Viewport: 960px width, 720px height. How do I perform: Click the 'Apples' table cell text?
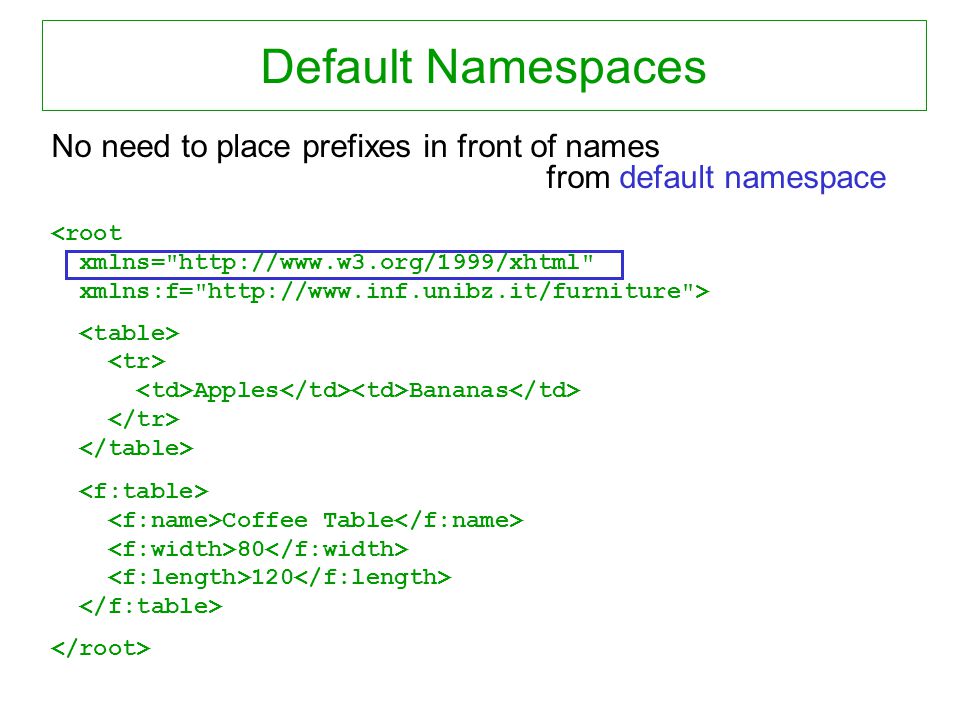click(236, 391)
